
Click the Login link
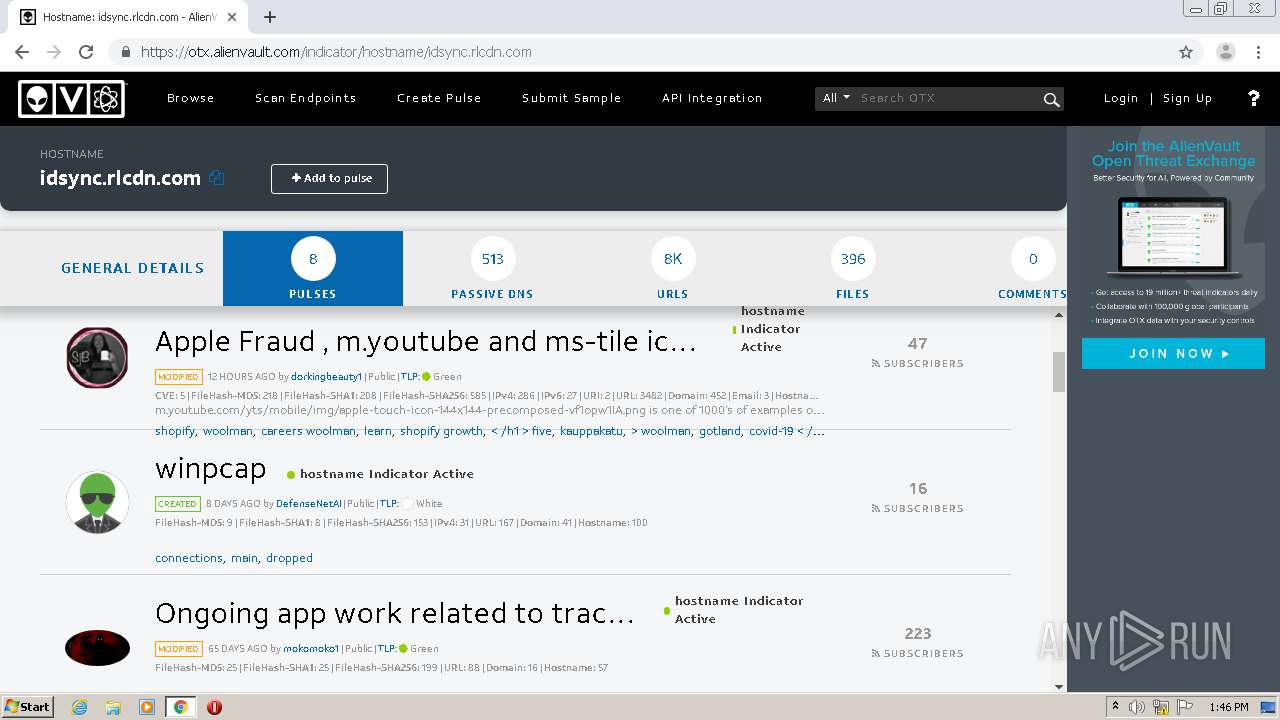(1121, 98)
